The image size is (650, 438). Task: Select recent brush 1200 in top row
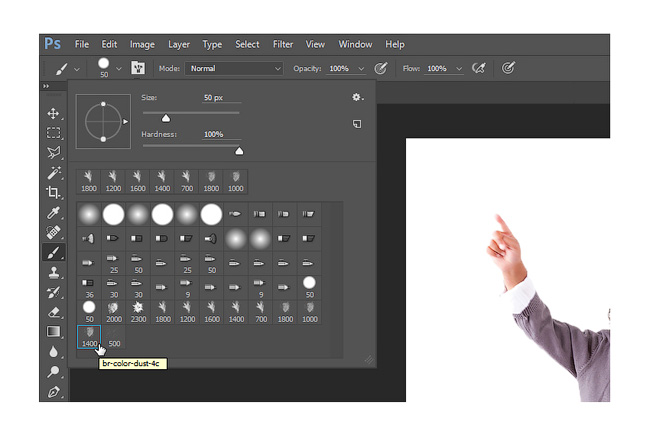[113, 181]
